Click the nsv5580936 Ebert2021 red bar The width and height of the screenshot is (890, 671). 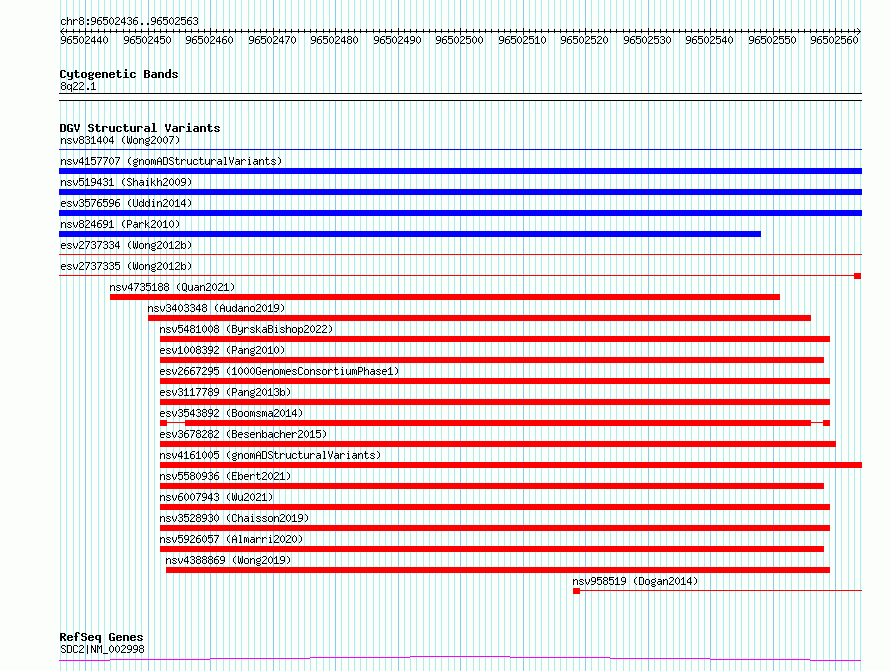492,486
